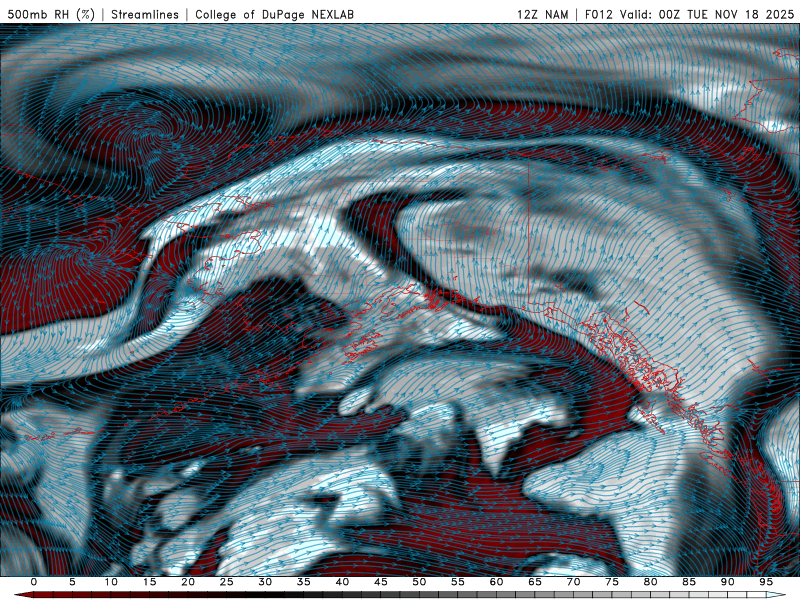Select the 80 value on the color scale
This screenshot has height=600, width=800.
coord(650,582)
